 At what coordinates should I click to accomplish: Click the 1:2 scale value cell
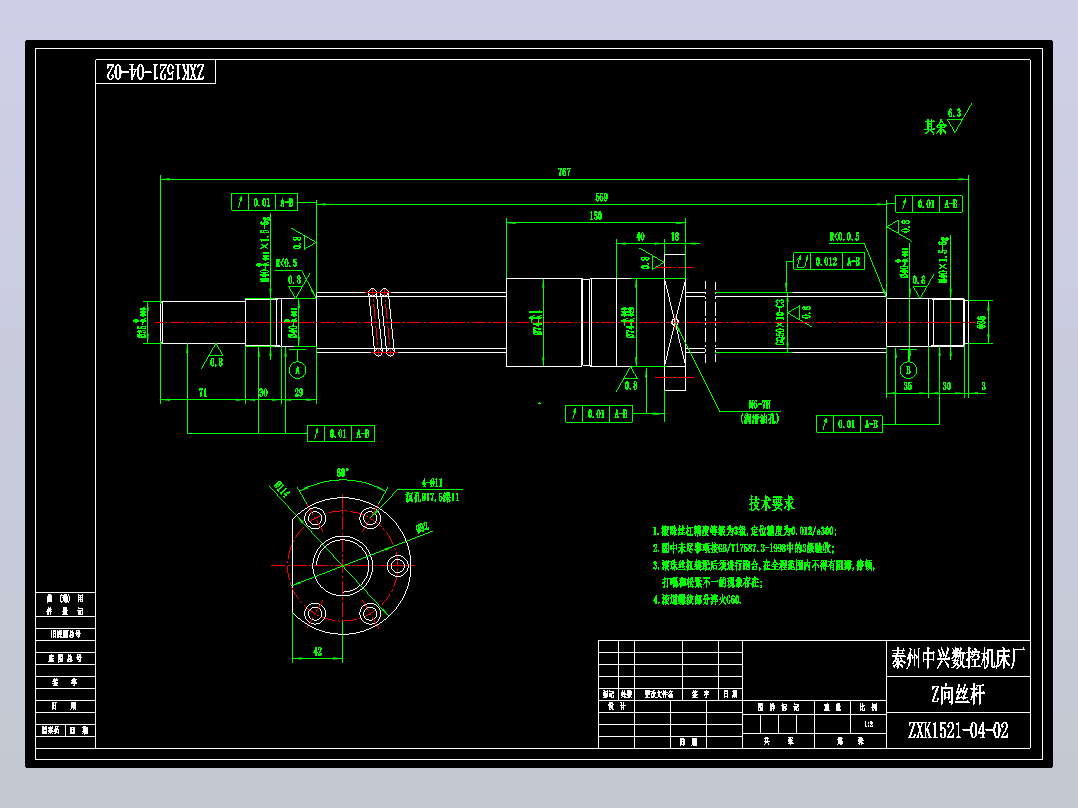(868, 724)
